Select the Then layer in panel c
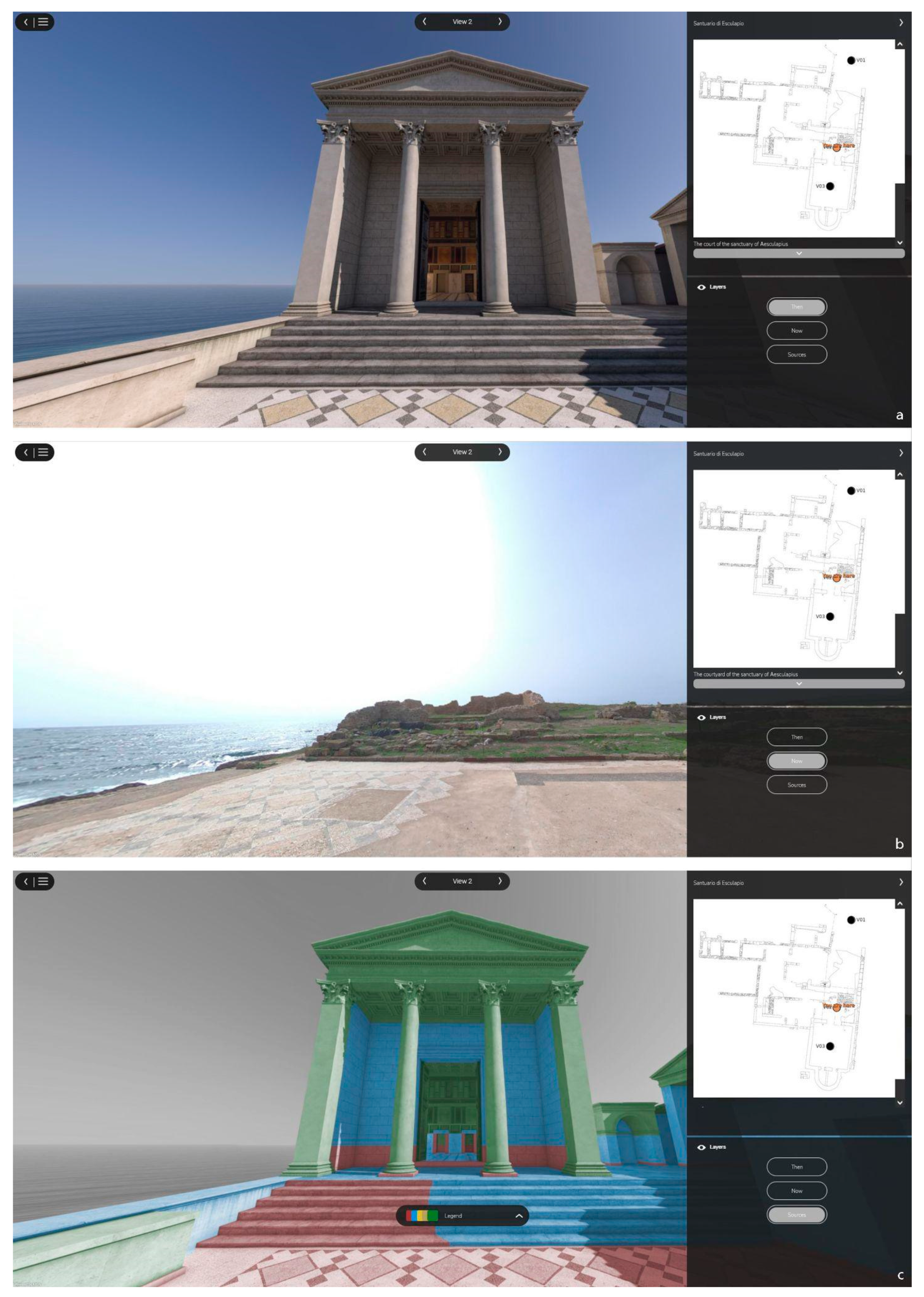The width and height of the screenshot is (924, 1297). click(796, 1167)
